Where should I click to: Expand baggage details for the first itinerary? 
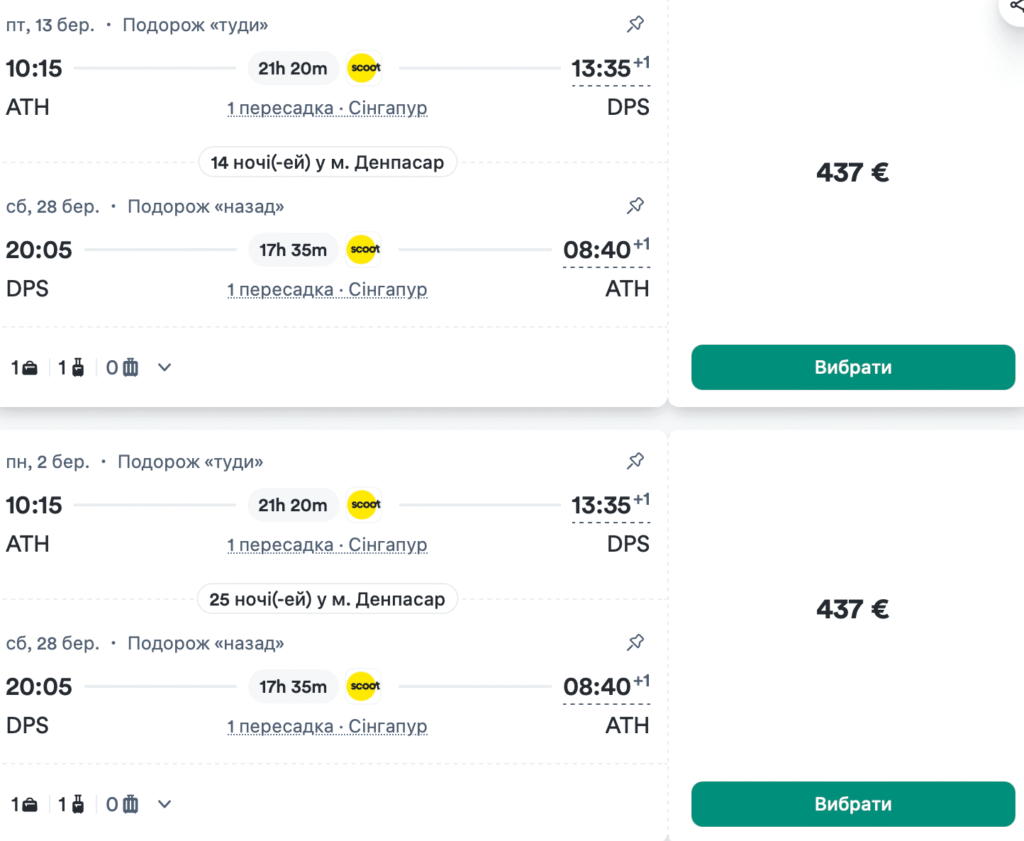point(164,367)
